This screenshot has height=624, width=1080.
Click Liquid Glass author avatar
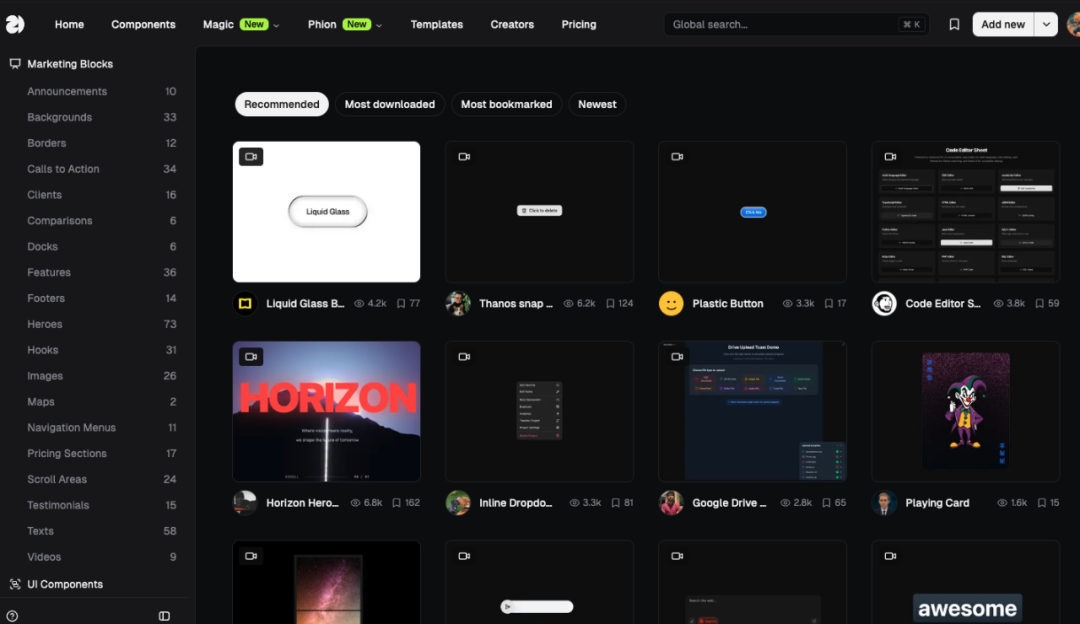coord(245,303)
